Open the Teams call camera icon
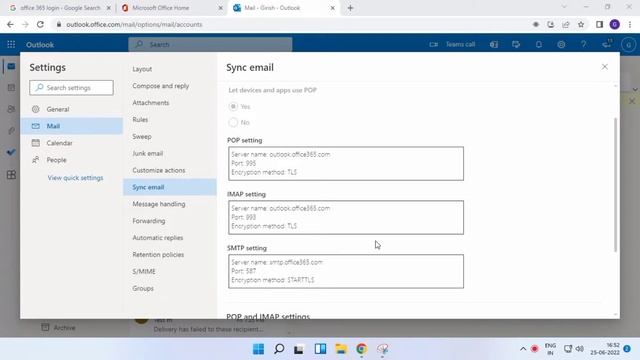This screenshot has height=360, width=640. 433,44
